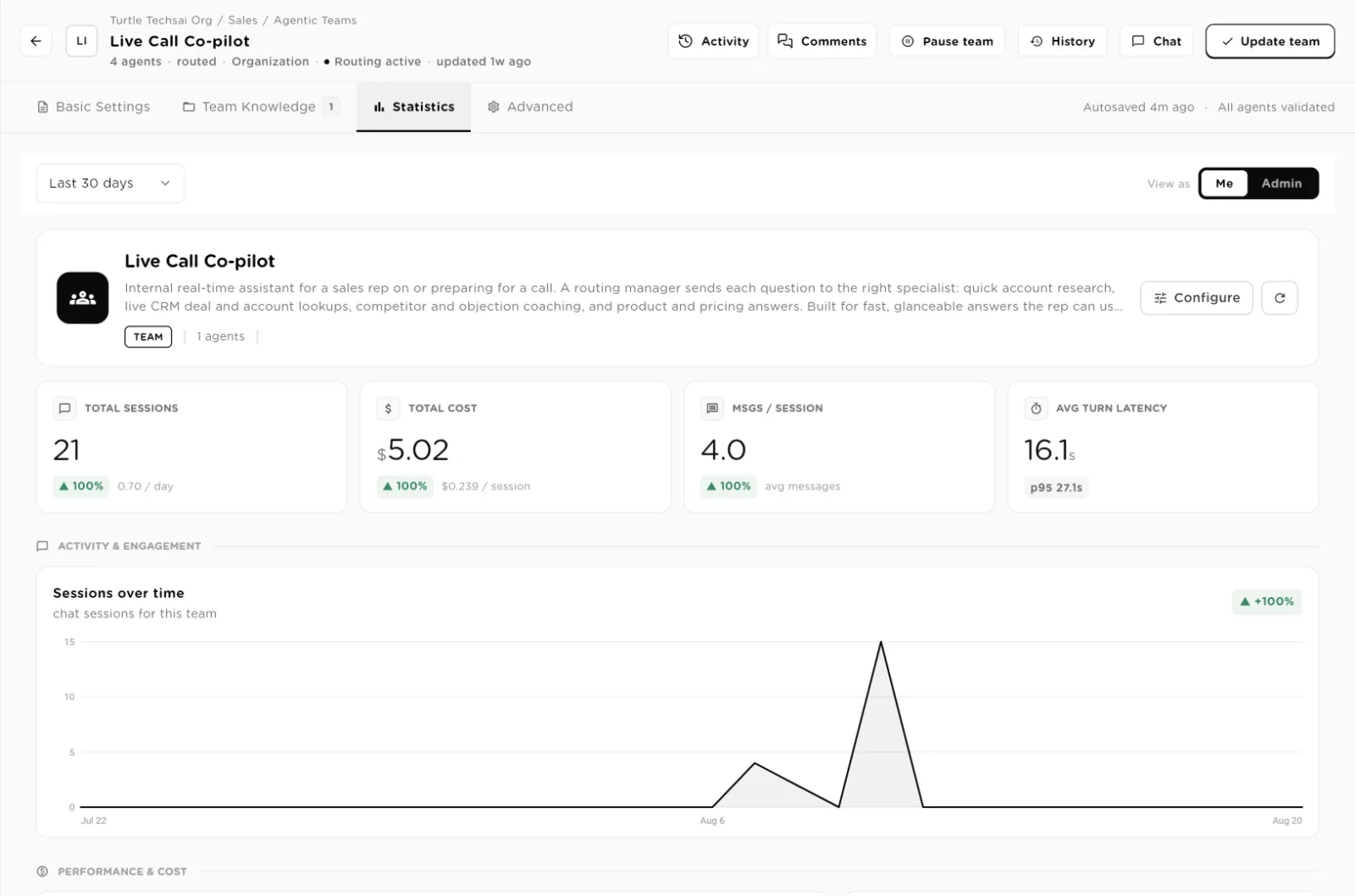Screen dimensions: 1355x896
Task: Open the Comments panel
Action: point(821,41)
